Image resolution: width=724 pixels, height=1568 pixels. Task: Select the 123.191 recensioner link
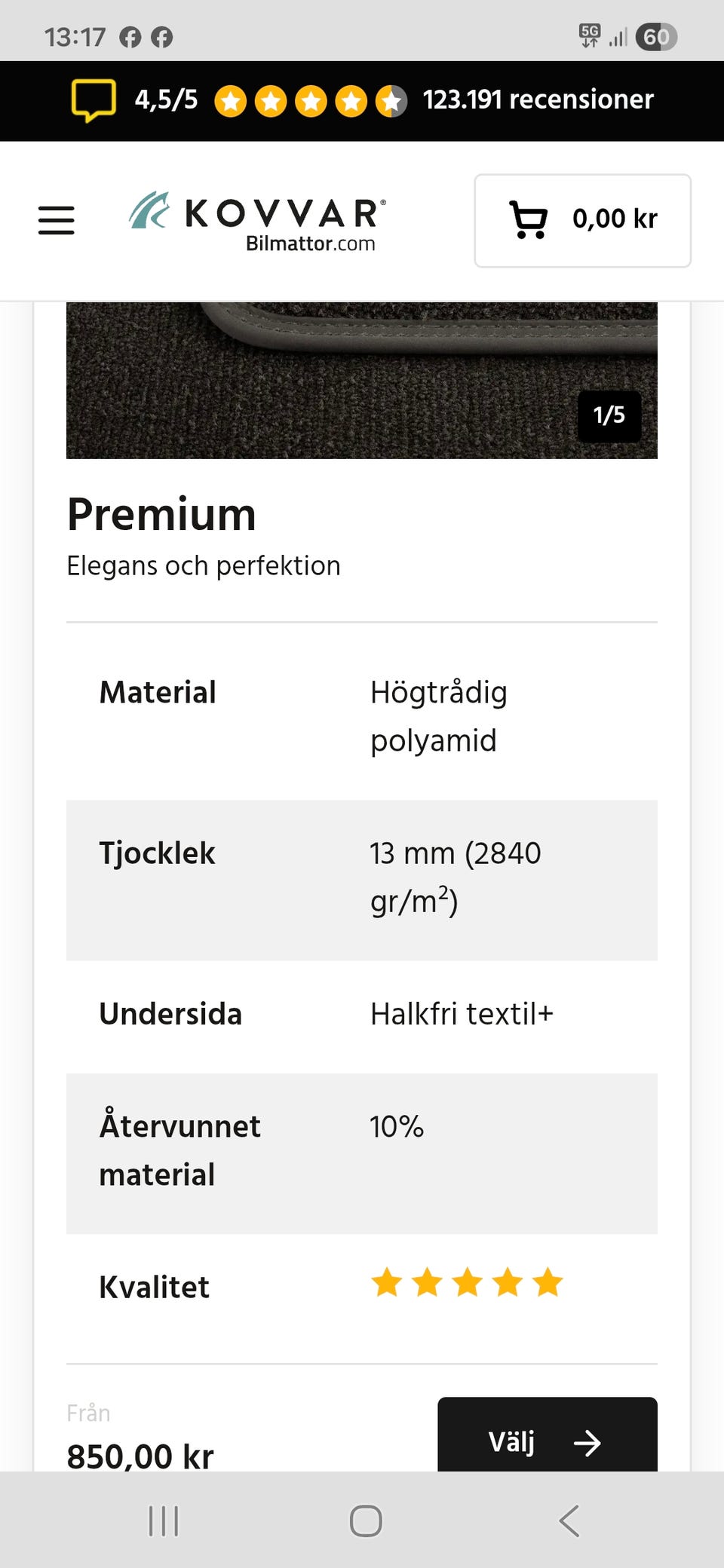point(538,100)
